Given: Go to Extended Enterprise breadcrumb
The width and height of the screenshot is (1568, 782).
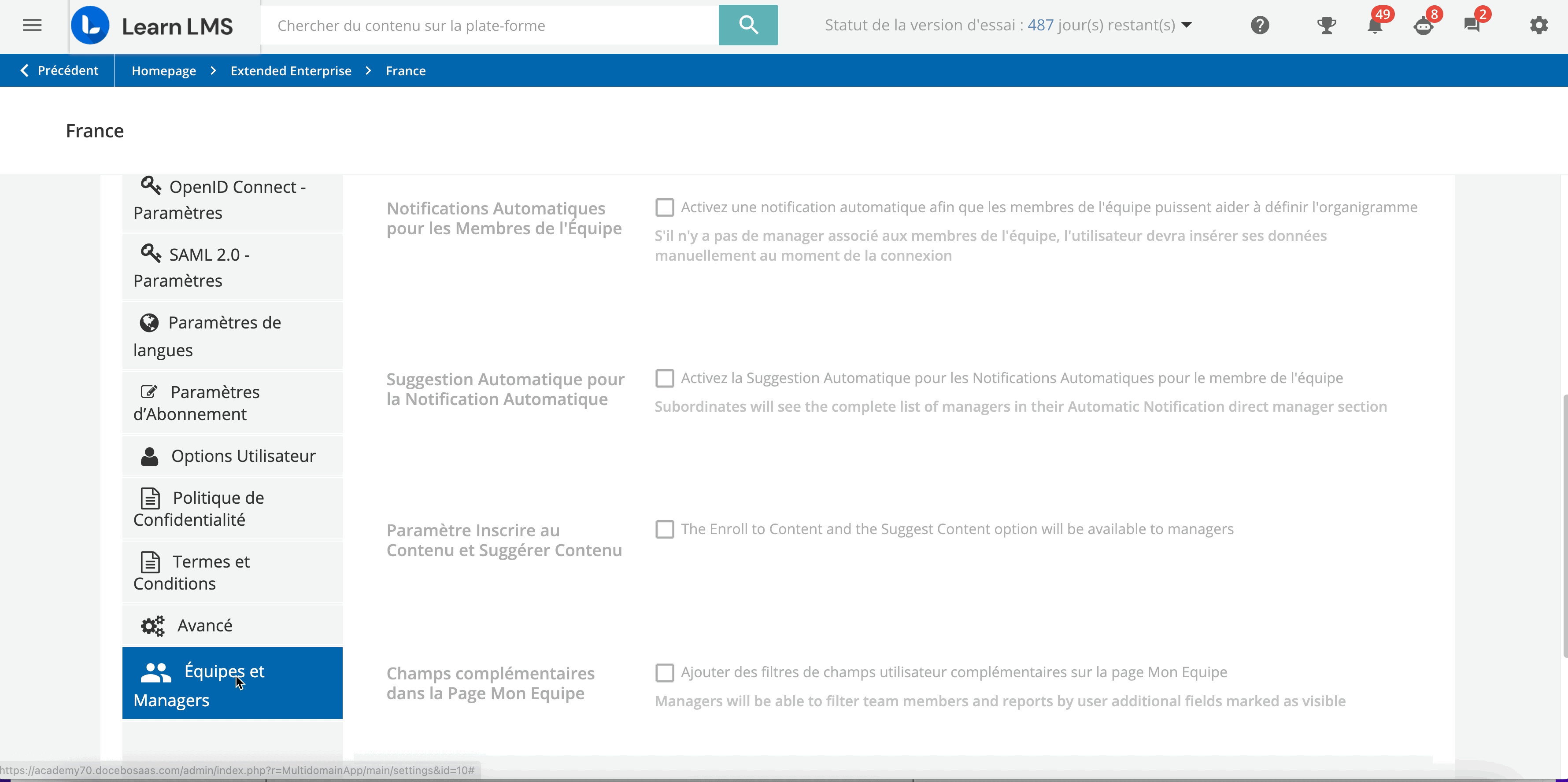Looking at the screenshot, I should (291, 70).
